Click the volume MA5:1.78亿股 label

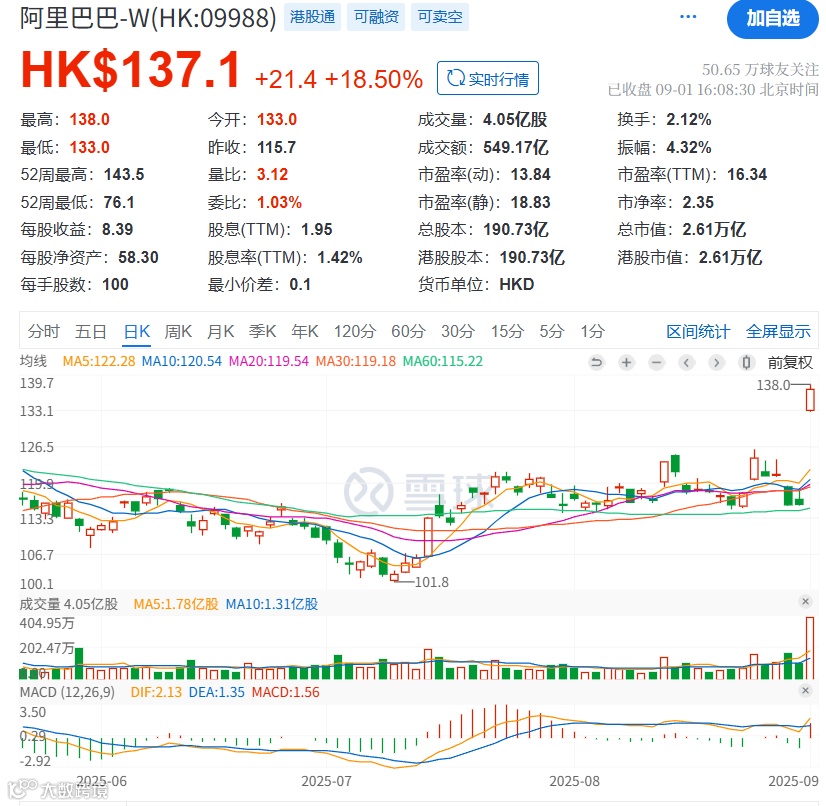tap(176, 604)
